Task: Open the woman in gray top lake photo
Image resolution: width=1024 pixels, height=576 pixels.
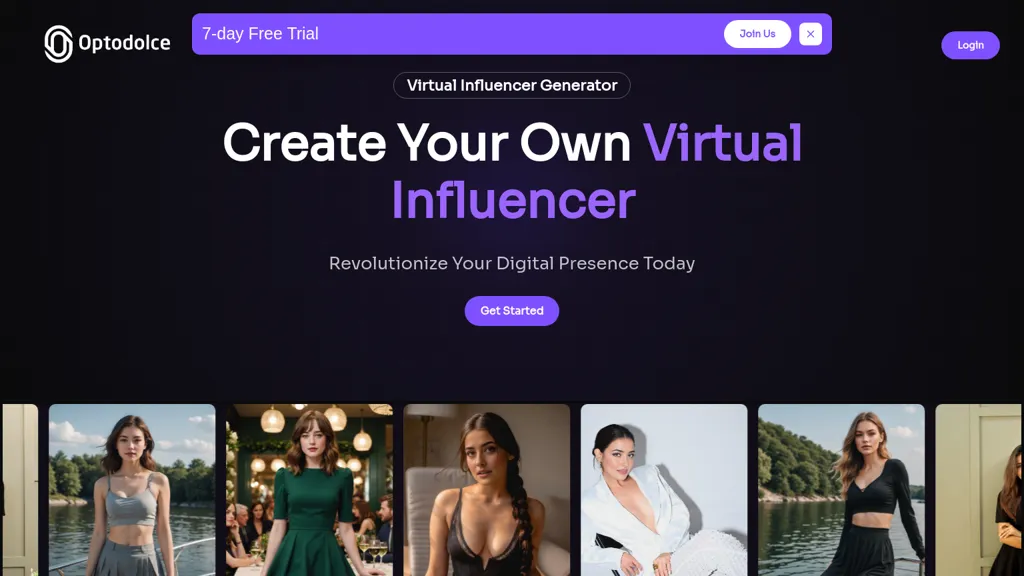Action: click(132, 490)
